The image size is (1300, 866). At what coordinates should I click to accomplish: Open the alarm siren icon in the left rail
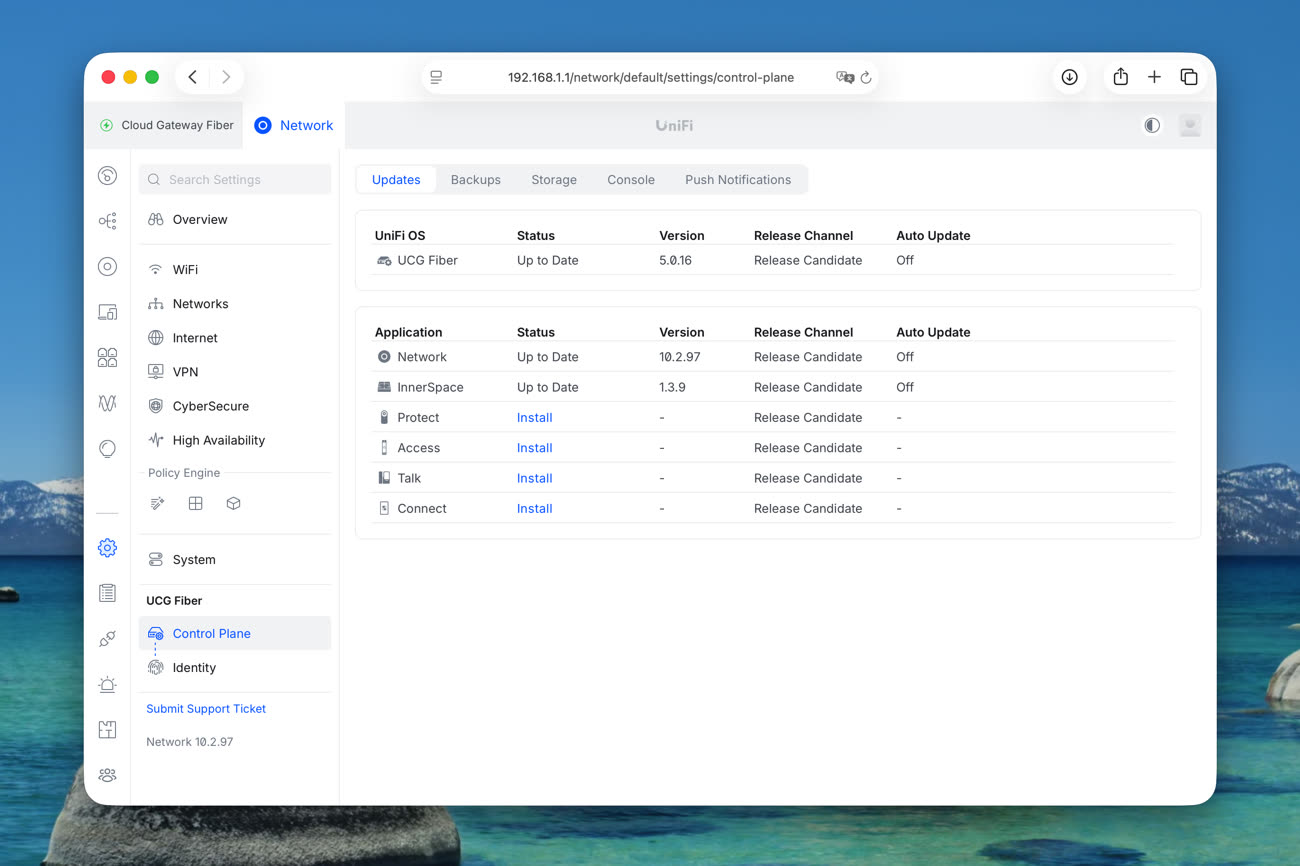pos(107,685)
